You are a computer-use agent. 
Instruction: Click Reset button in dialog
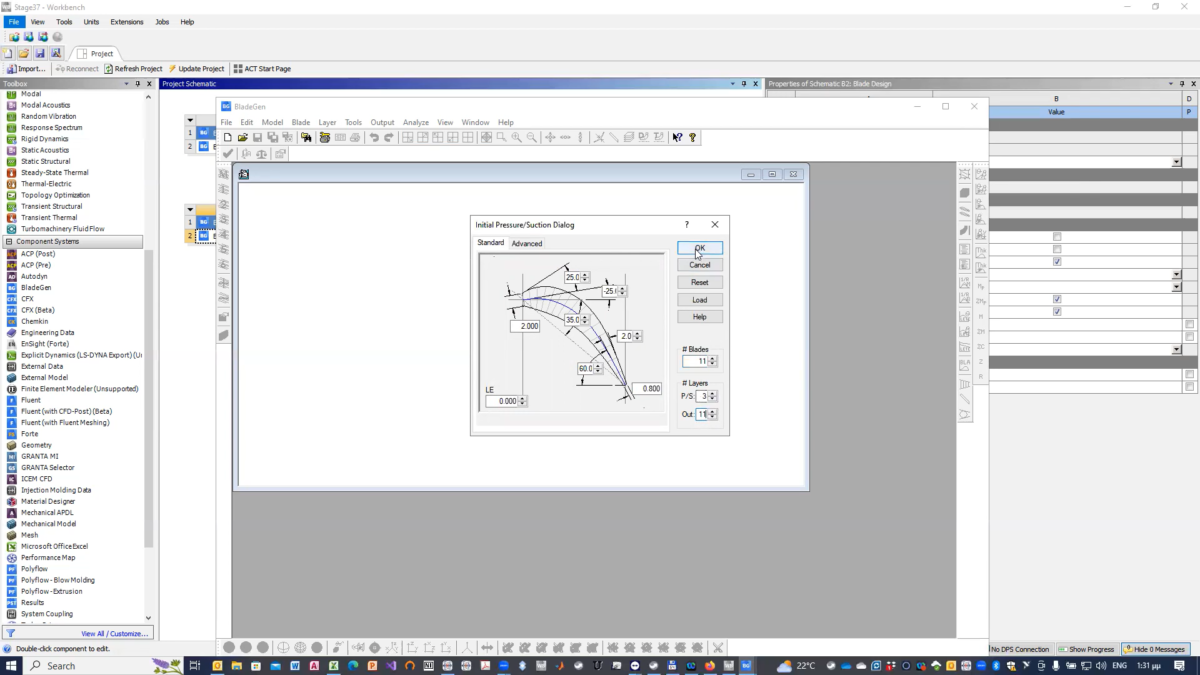(700, 283)
